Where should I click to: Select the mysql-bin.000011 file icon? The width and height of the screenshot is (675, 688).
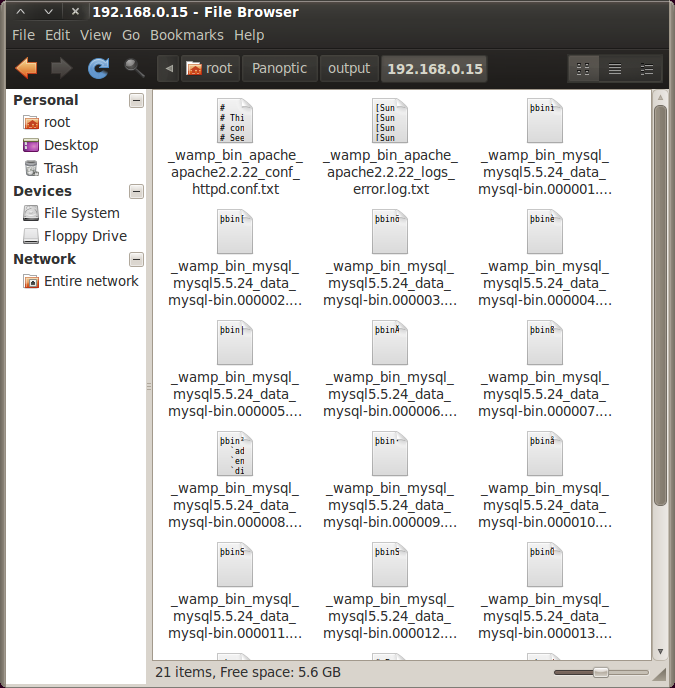coord(235,565)
